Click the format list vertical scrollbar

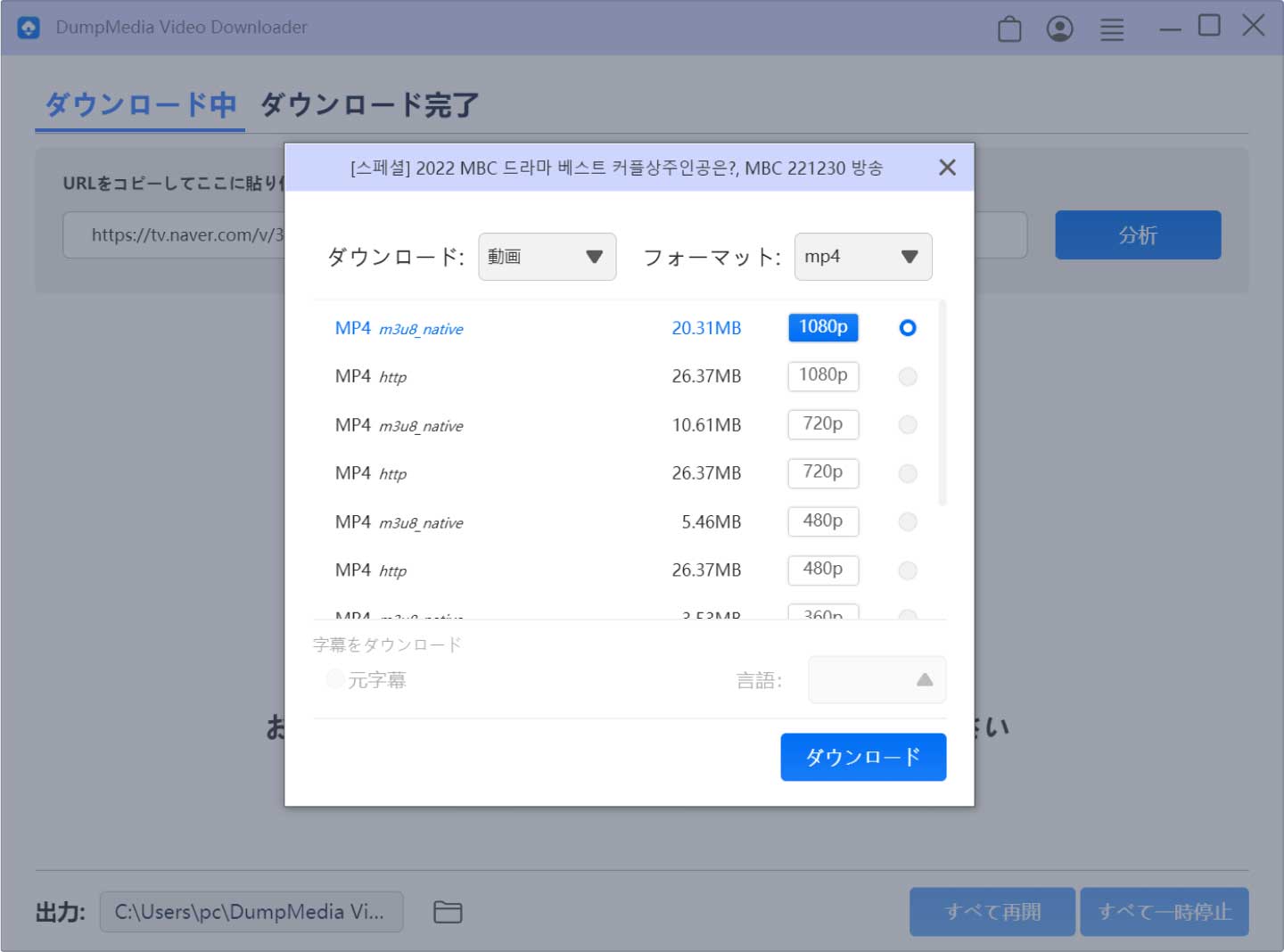(942, 404)
